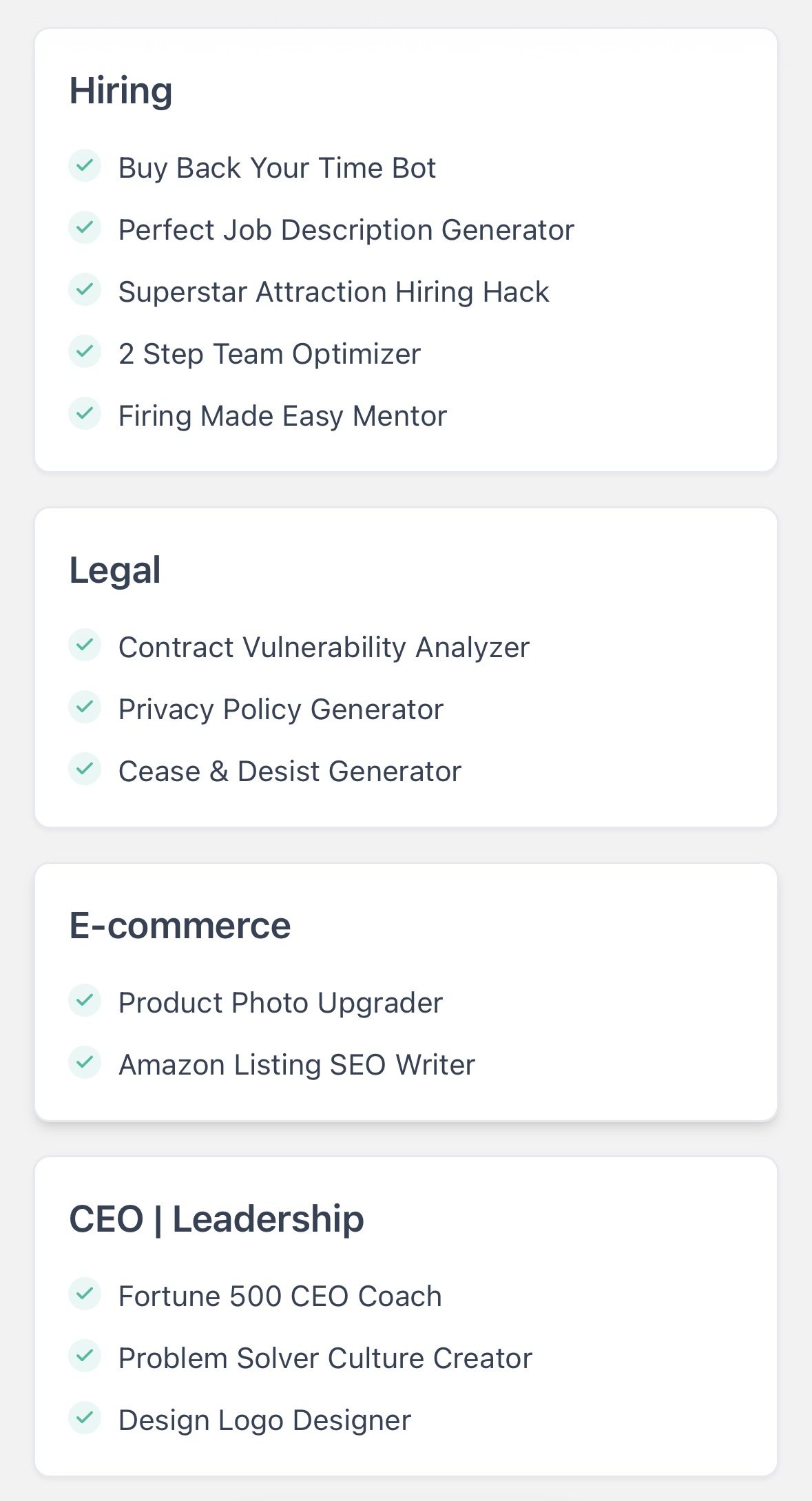This screenshot has height=1501, width=812.
Task: Click check icon next to Contract Vulnerability Analyzer
Action: tap(85, 645)
